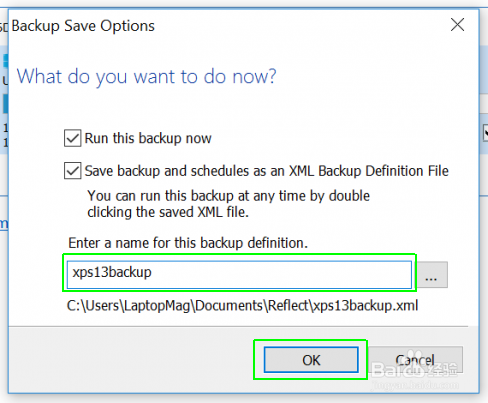Click the XML Backup Definition File label text
Image resolution: width=488 pixels, height=403 pixels.
click(369, 171)
